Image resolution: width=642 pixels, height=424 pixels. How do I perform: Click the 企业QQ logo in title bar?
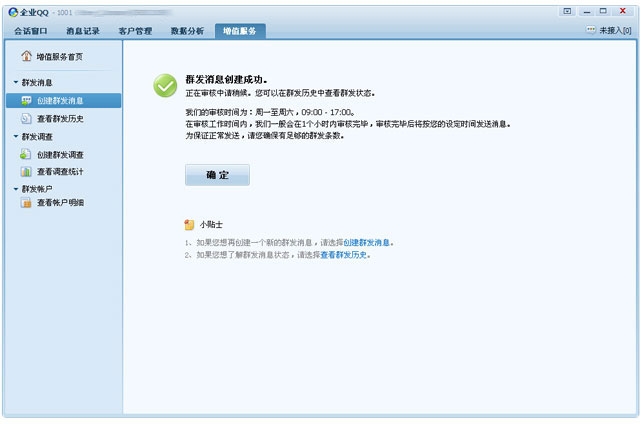point(13,12)
